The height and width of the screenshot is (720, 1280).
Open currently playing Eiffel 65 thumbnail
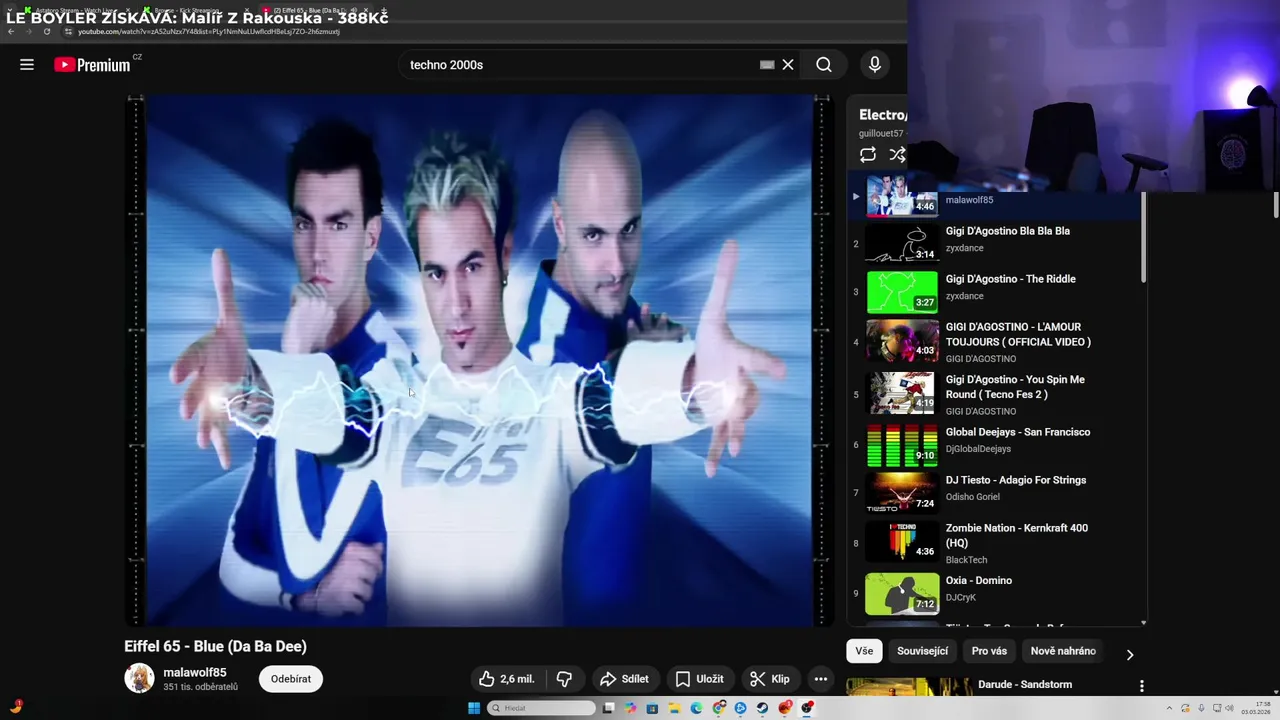(902, 195)
